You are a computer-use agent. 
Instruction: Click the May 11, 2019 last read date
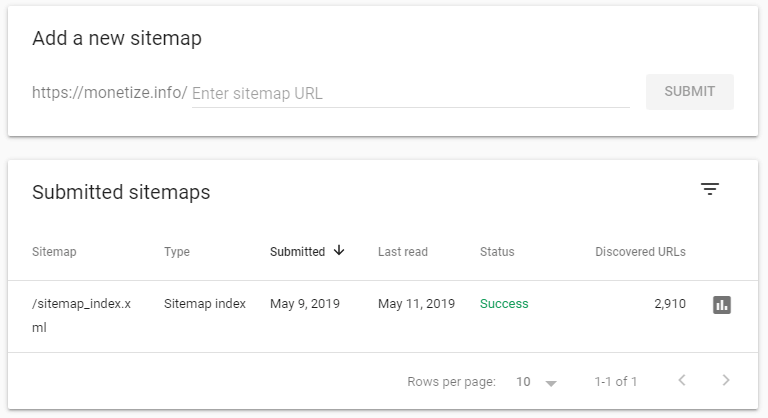(416, 304)
